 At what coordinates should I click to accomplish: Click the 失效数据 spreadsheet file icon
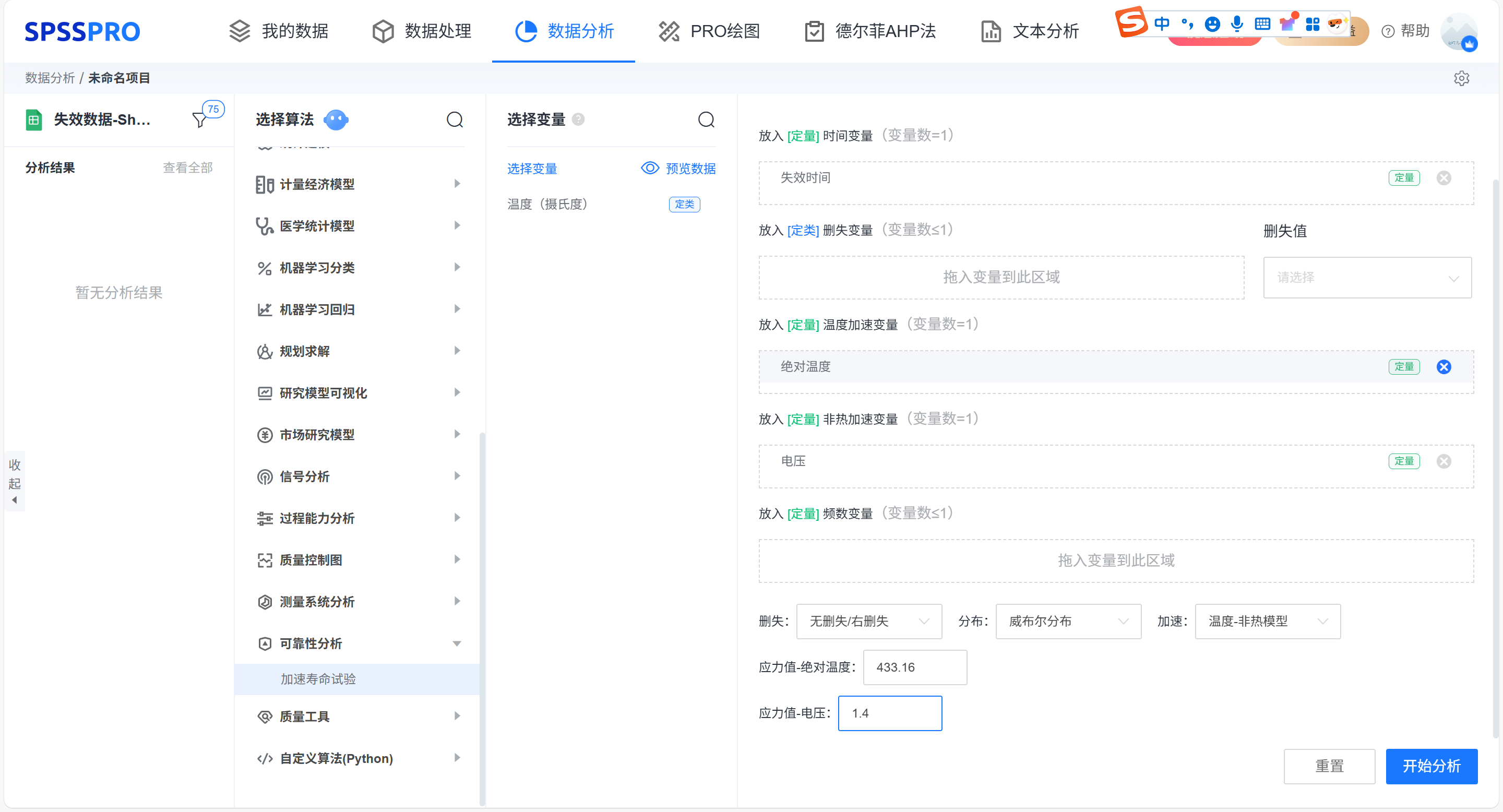click(x=33, y=120)
